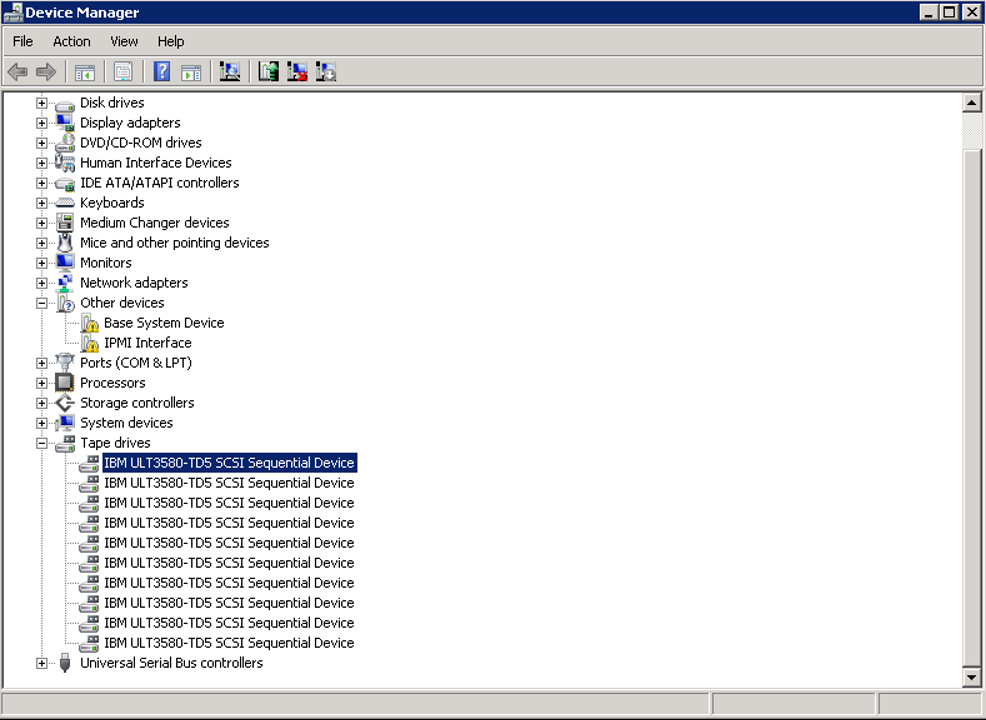This screenshot has height=720, width=986.
Task: Select the highlighted IBM ULT3580-TD5 tape drive
Action: pyautogui.click(x=230, y=463)
